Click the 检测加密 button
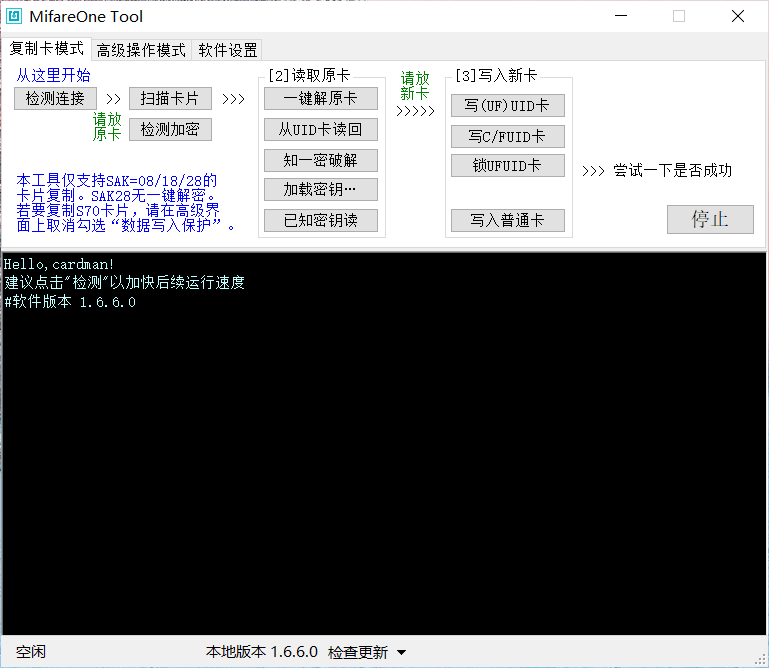This screenshot has width=769, height=668. (x=170, y=129)
